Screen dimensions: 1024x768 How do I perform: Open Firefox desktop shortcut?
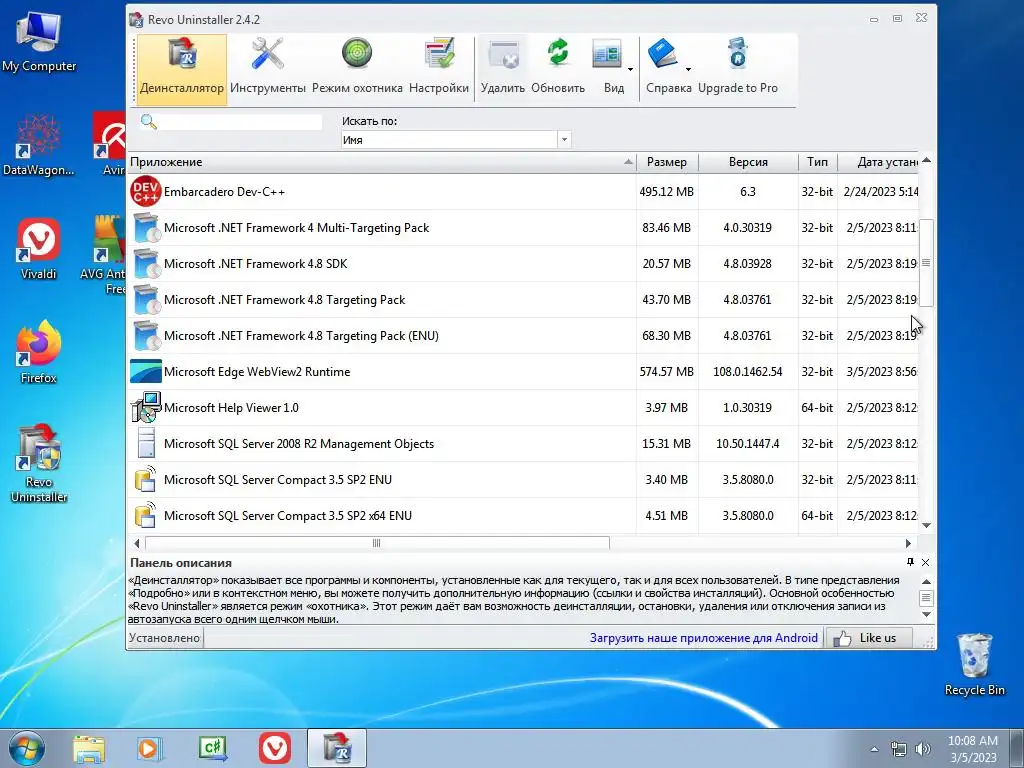39,353
